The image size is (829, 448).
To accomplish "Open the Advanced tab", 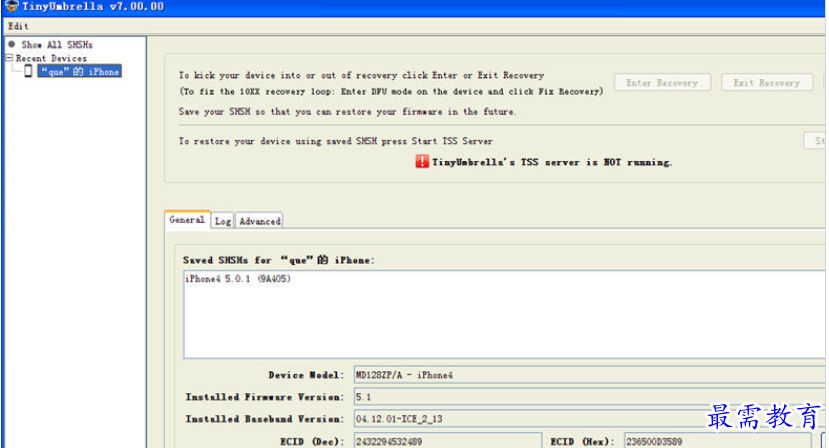I will pyautogui.click(x=260, y=221).
